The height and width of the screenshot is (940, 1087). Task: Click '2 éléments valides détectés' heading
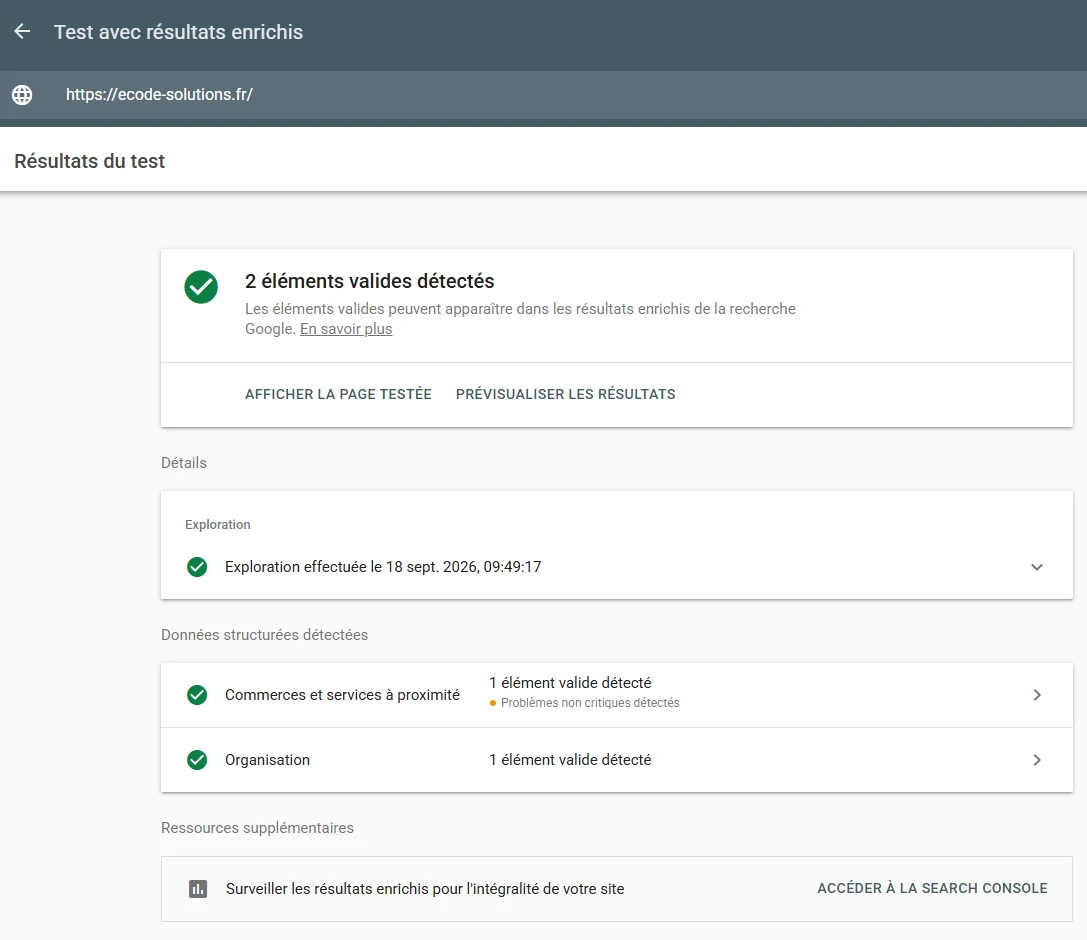point(369,281)
